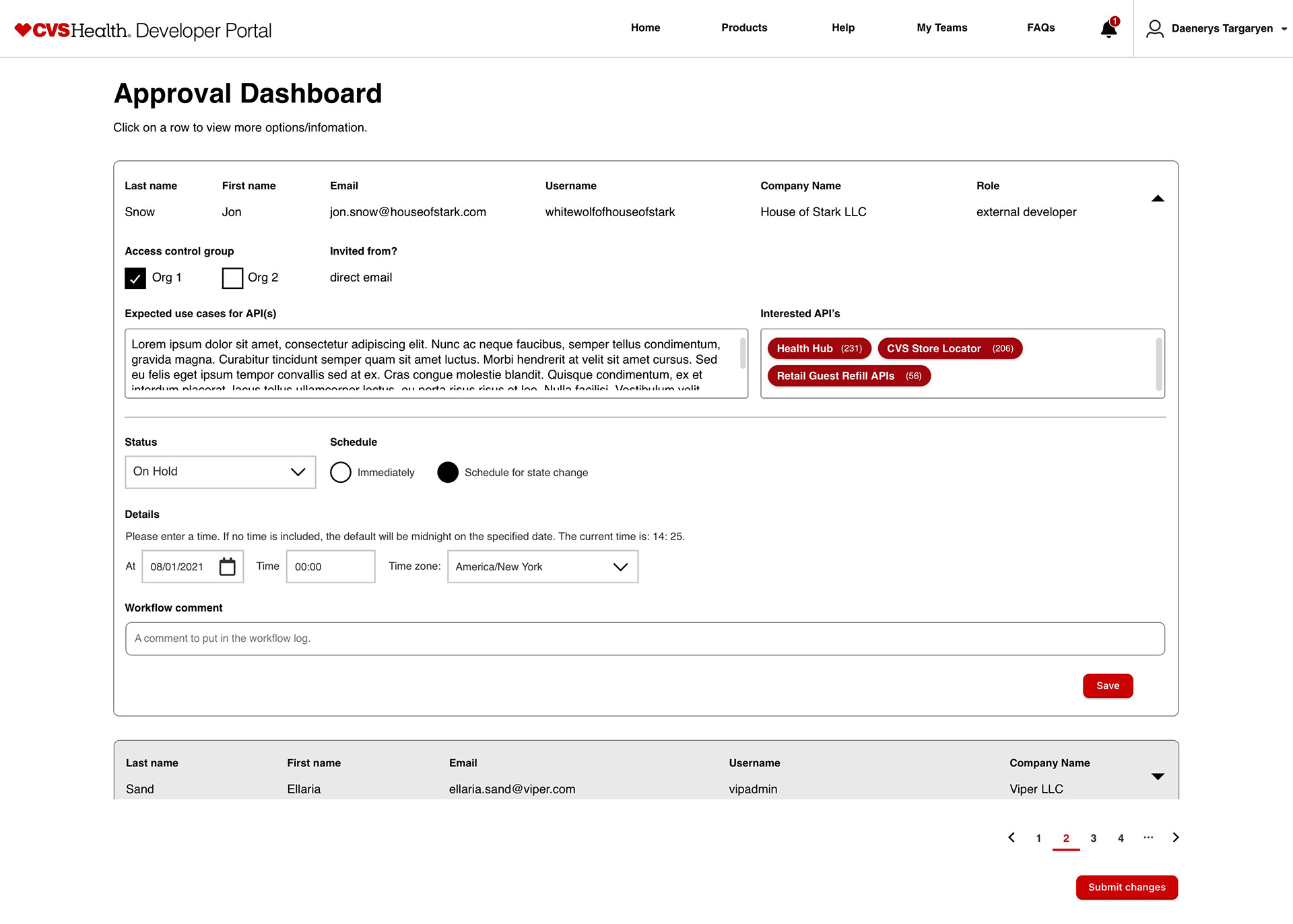The image size is (1293, 924).
Task: Select the Immediately radio button
Action: pyautogui.click(x=341, y=472)
